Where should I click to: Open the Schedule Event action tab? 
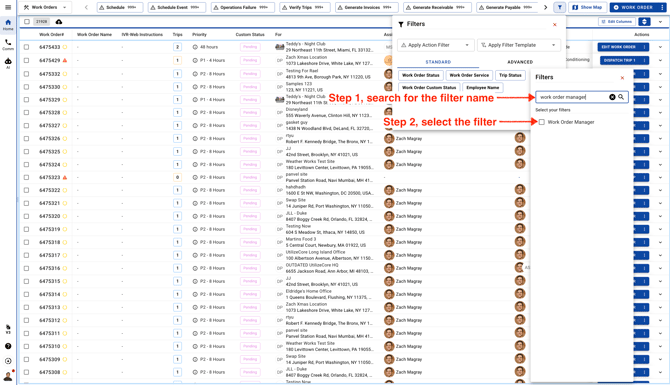tap(177, 7)
